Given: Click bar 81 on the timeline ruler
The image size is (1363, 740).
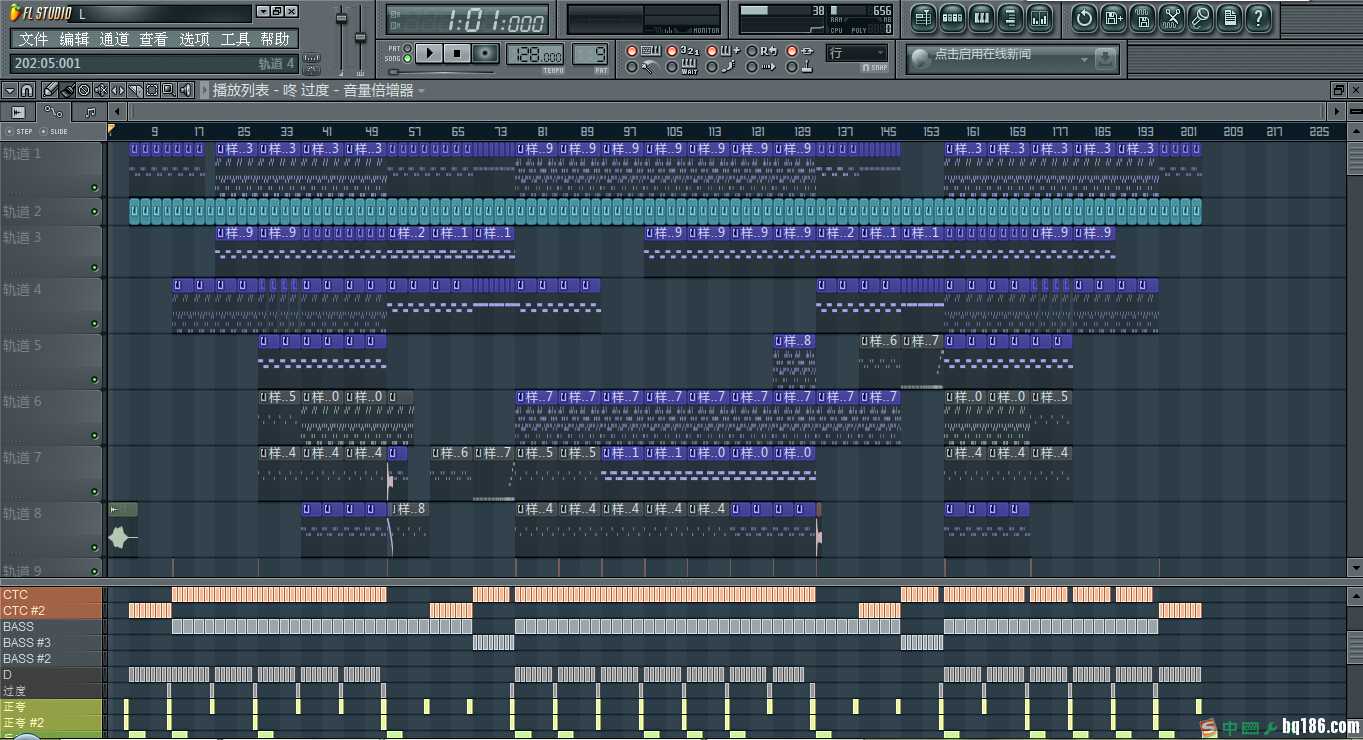Looking at the screenshot, I should (x=543, y=131).
